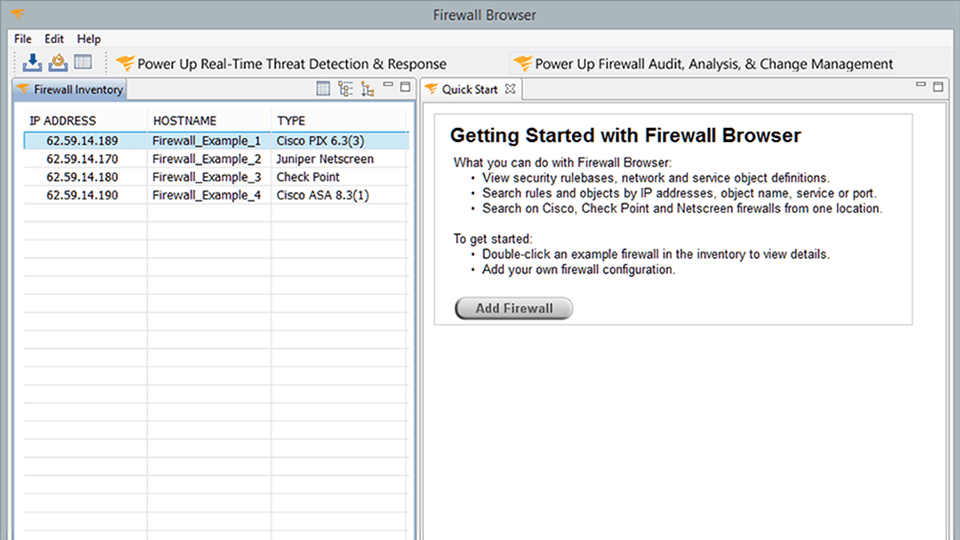This screenshot has width=960, height=540.
Task: Select IP address 62.59.14.189
Action: tap(82, 141)
